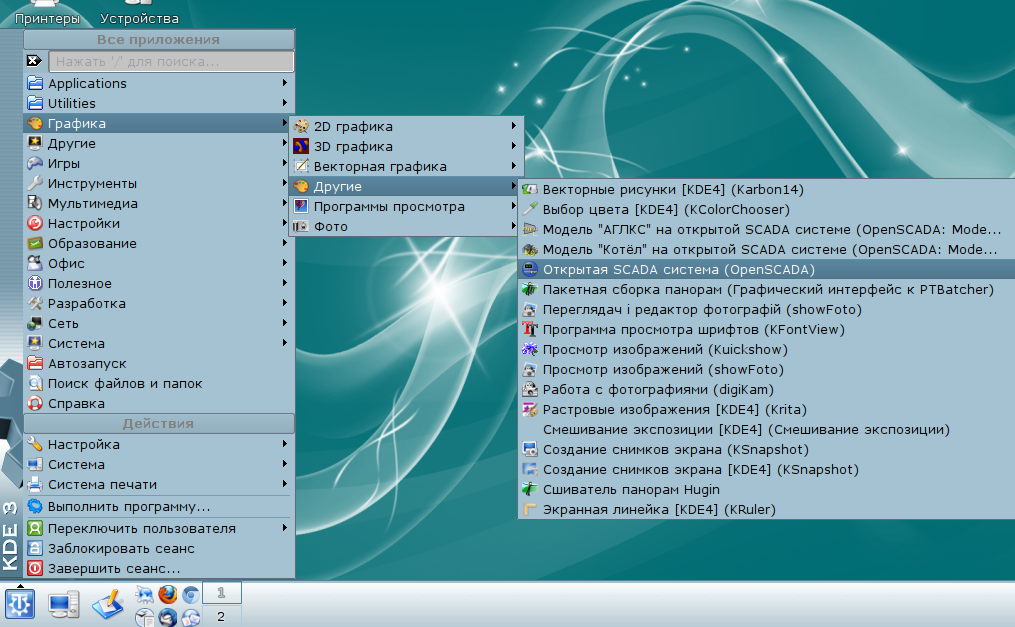This screenshot has height=627, width=1015.
Task: Launch "Создание снимков экрана [KDE4] (KSnapshot)"
Action: 766,470
